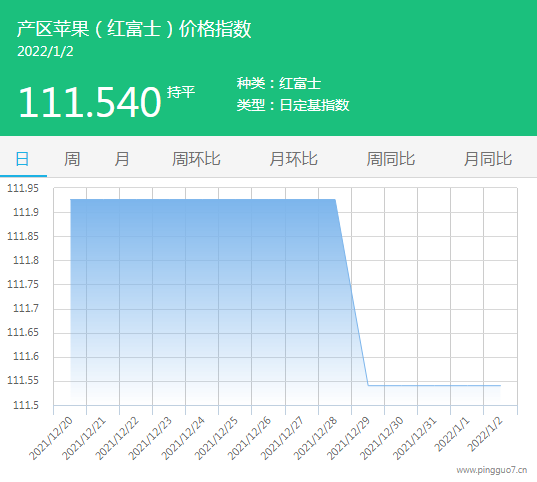This screenshot has width=537, height=482.
Task: Click the www.pingguo7.cn watermark link
Action: pos(492,470)
